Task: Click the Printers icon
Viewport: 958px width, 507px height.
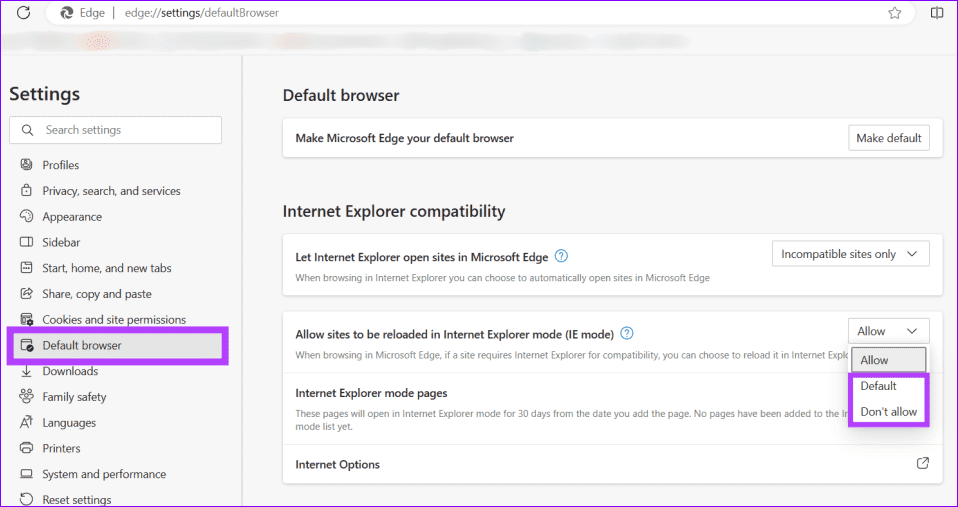Action: [26, 448]
